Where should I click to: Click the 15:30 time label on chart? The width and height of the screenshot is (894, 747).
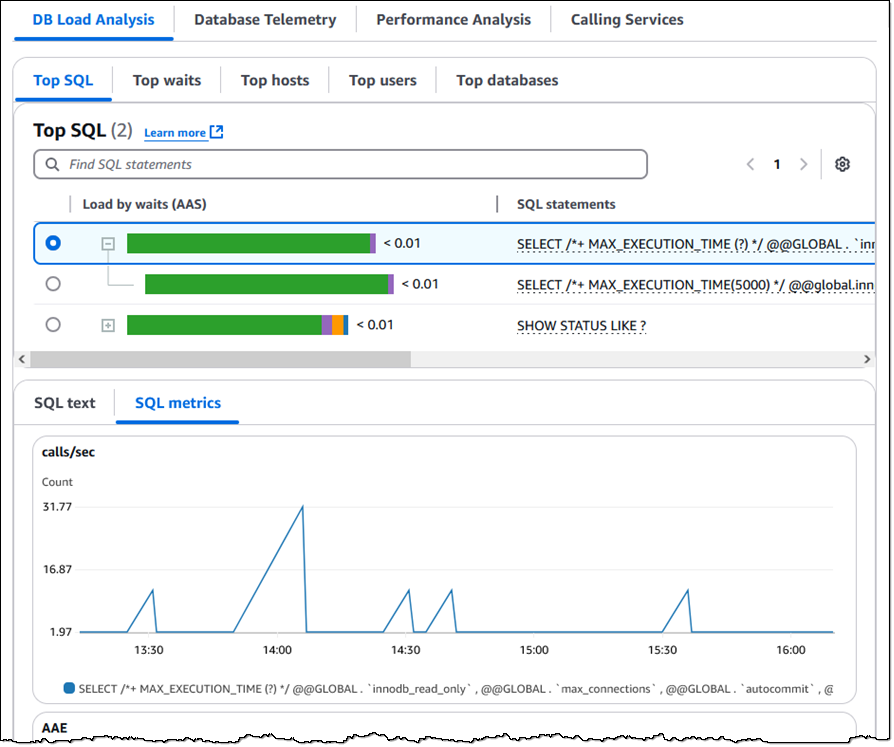663,650
